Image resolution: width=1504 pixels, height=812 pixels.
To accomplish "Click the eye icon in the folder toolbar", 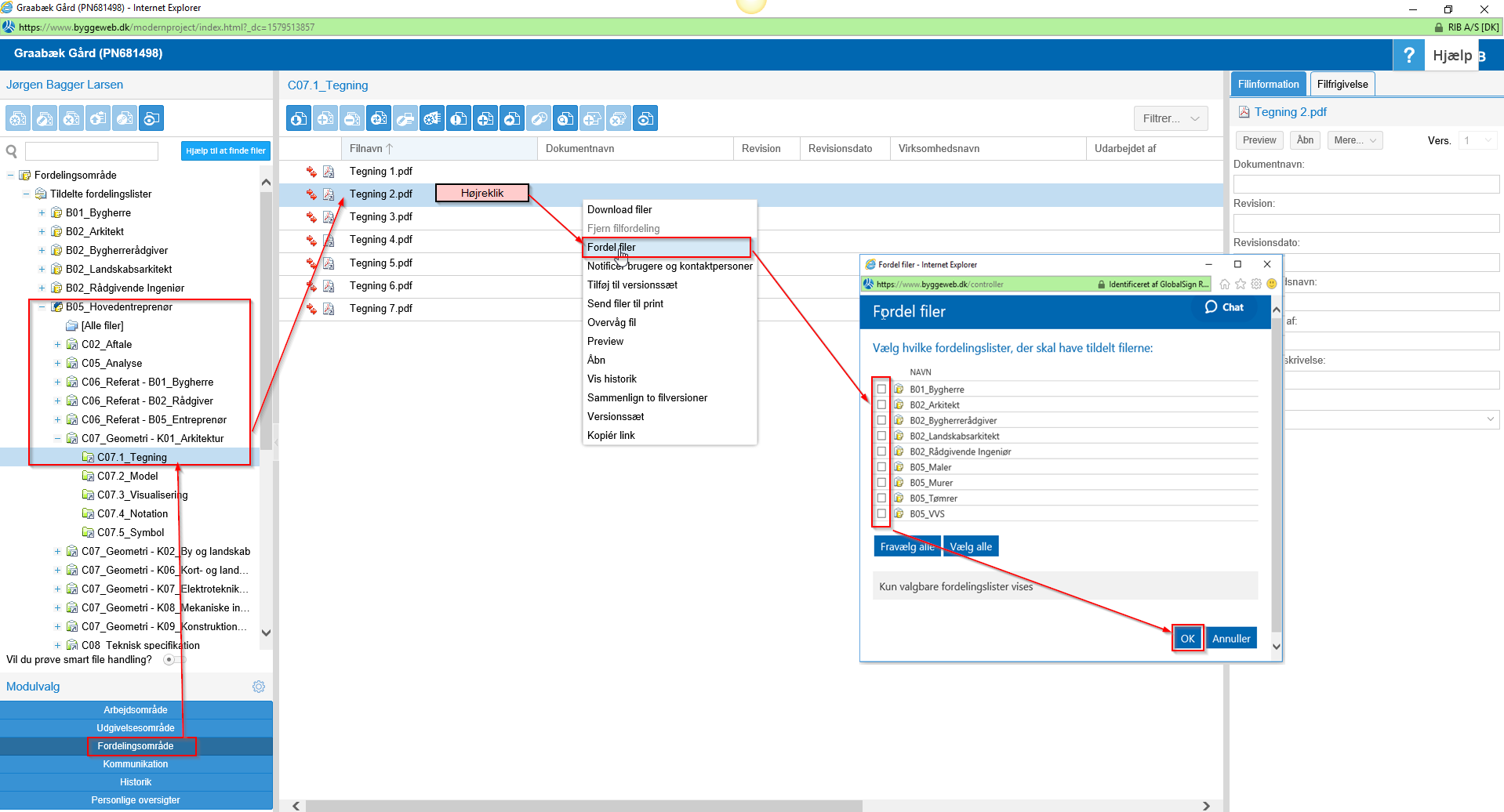I will click(x=151, y=119).
